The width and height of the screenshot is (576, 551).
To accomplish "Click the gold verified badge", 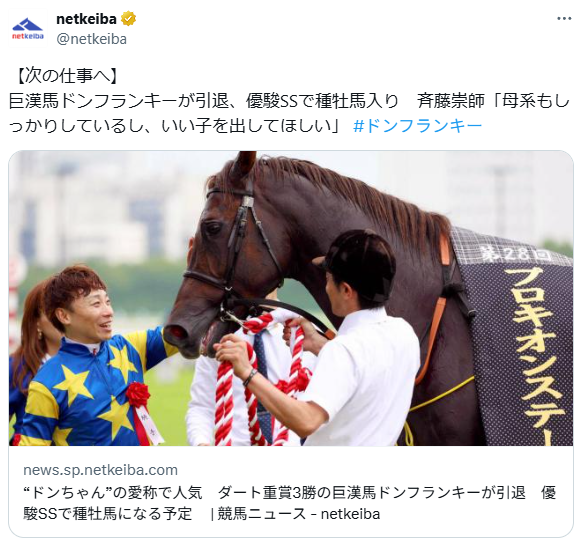I will (x=128, y=19).
